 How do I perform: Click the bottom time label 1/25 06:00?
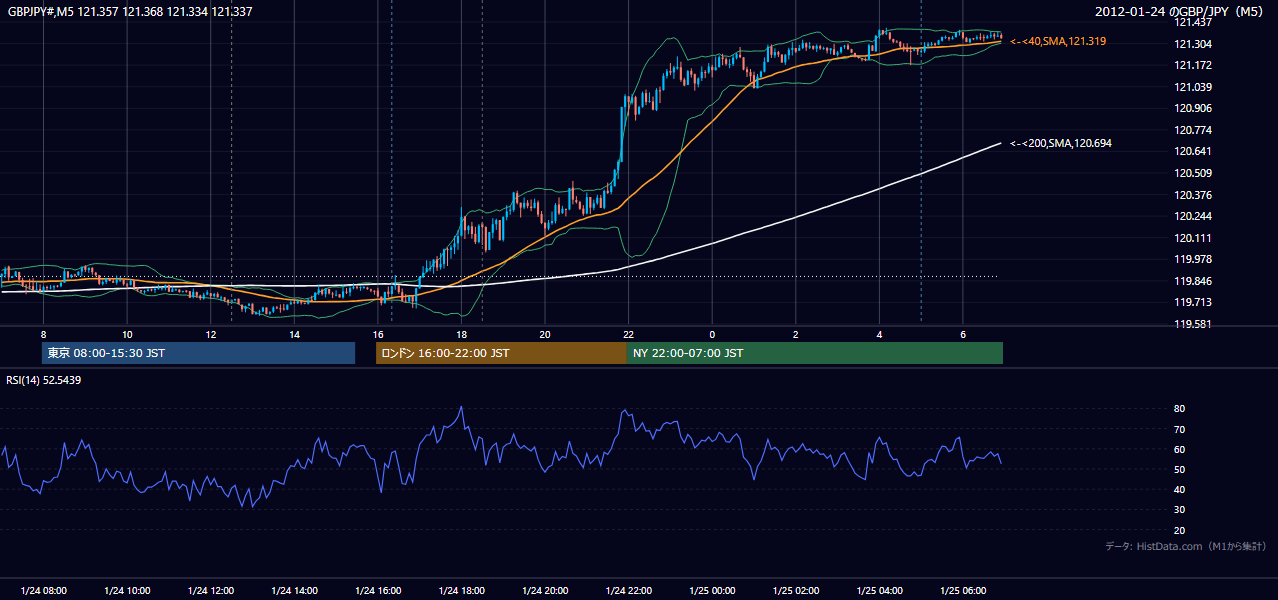(x=963, y=591)
